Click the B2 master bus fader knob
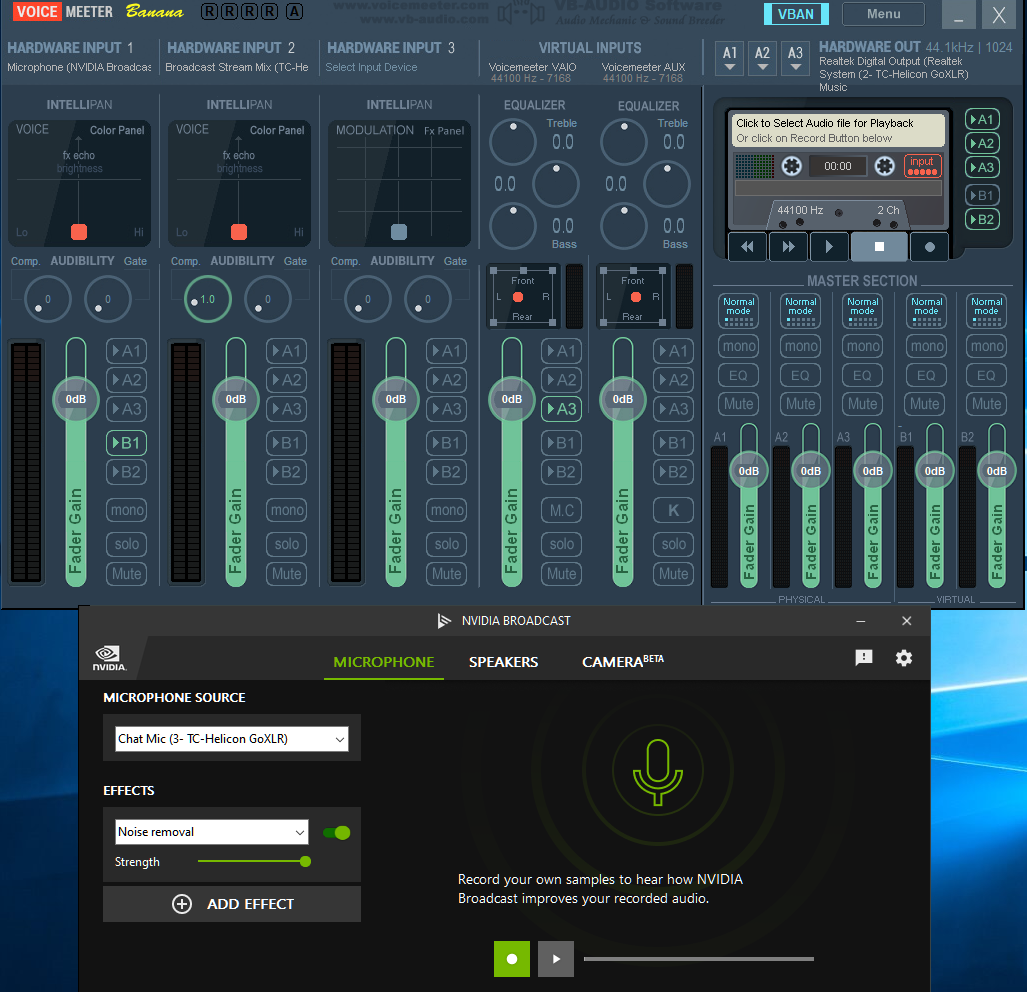Image resolution: width=1027 pixels, height=992 pixels. 996,471
